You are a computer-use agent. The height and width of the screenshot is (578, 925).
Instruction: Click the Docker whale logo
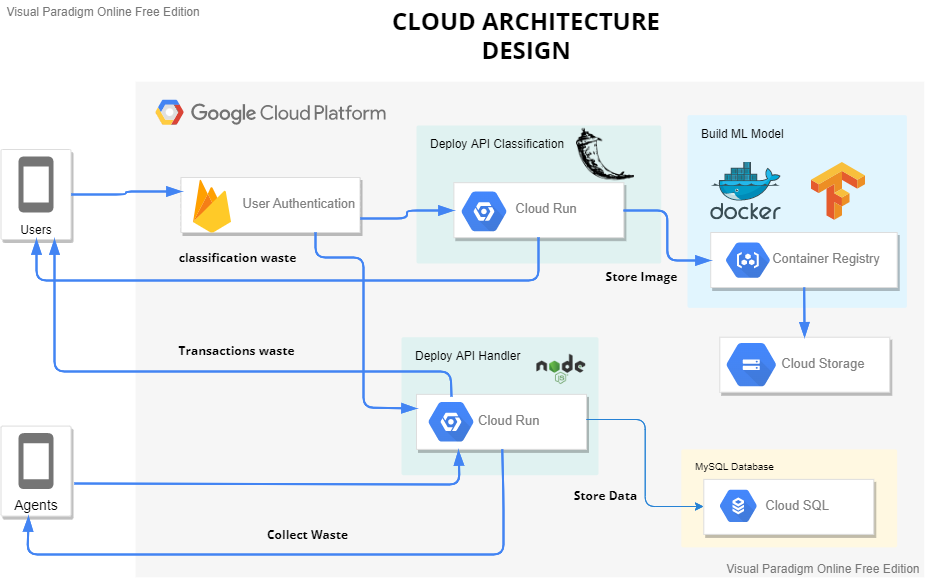coord(745,191)
